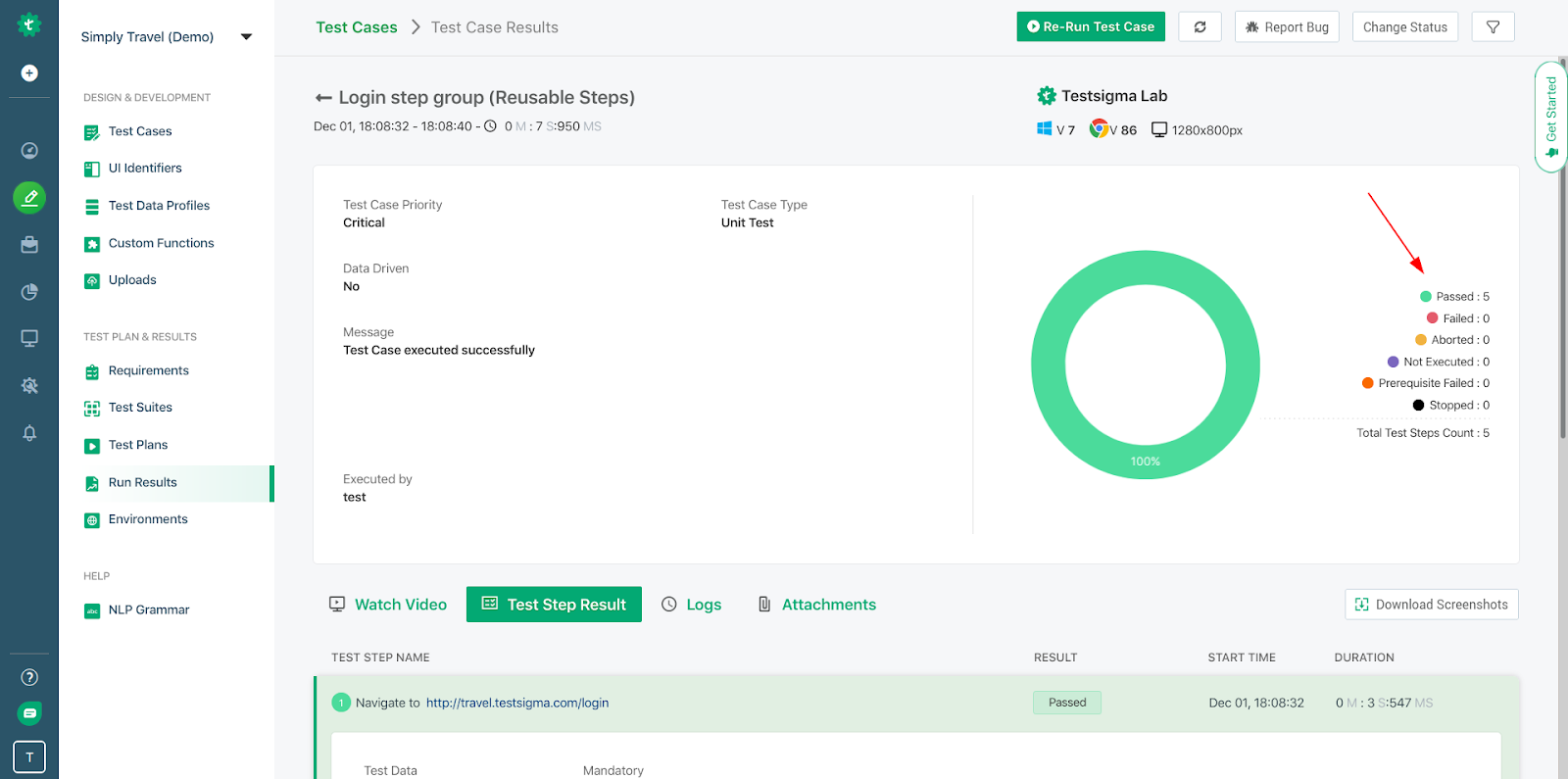Open Test Data Profiles in sidebar
This screenshot has height=779, width=1568.
[x=159, y=206]
